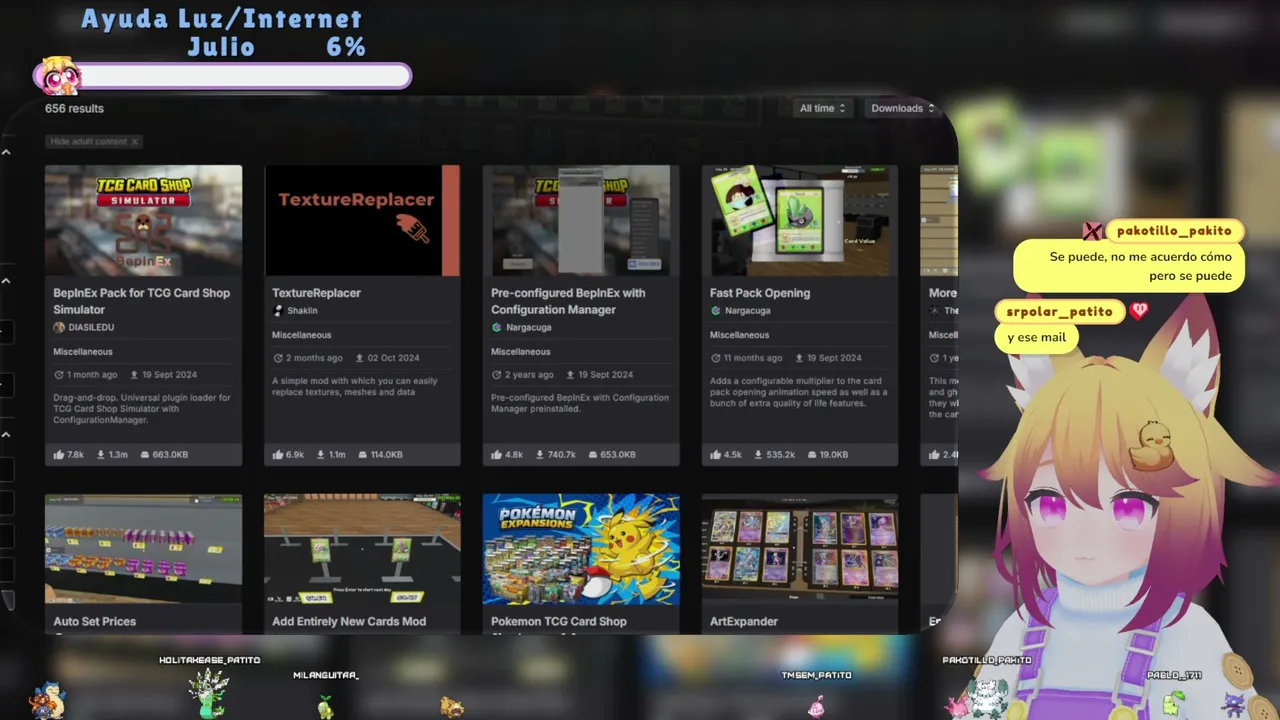1280x720 pixels.
Task: Click Nargacuga's avatar on the Fast Pack Opening card
Action: pos(716,311)
